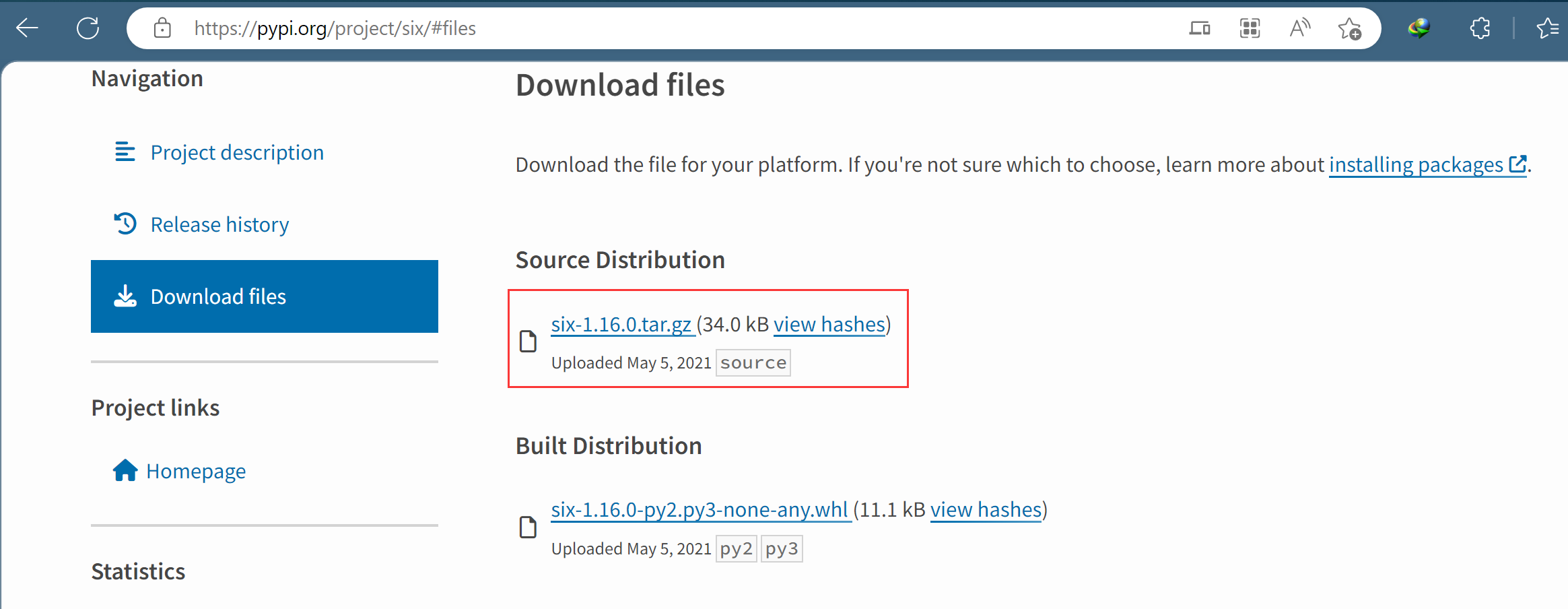Reload the page with the refresh icon
Viewport: 1568px width, 609px height.
(88, 28)
